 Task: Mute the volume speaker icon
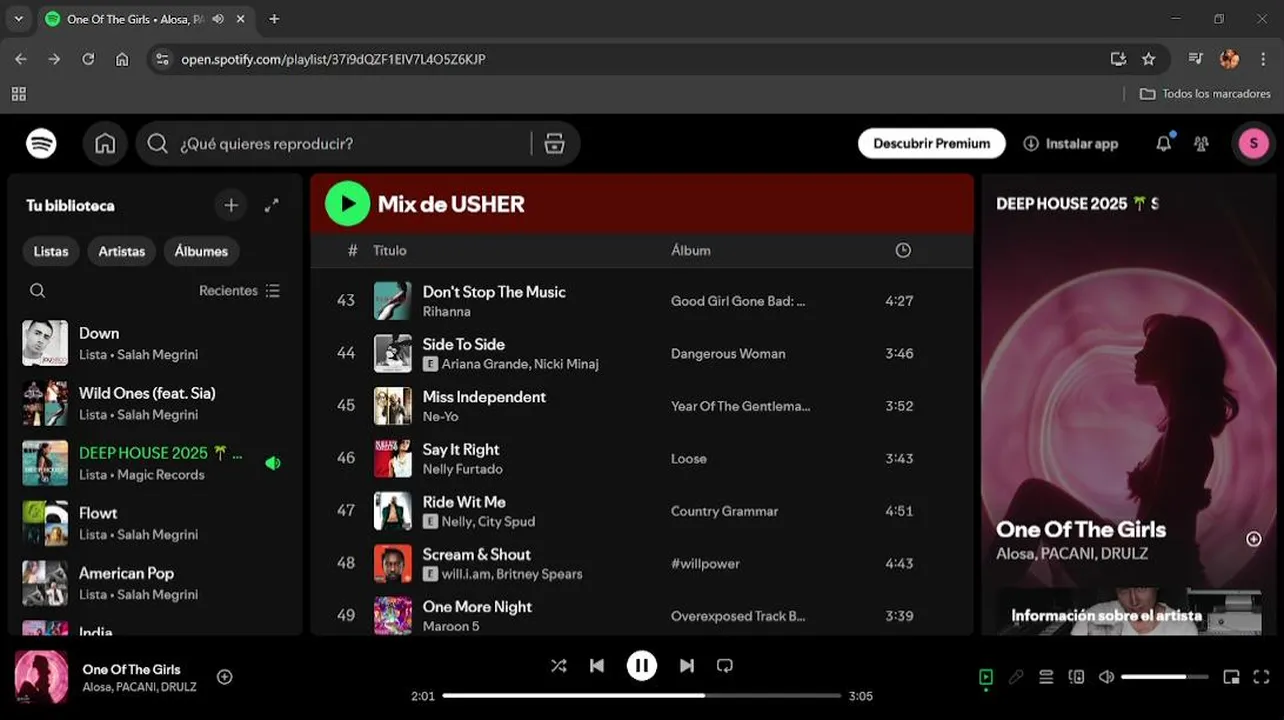click(x=1106, y=677)
